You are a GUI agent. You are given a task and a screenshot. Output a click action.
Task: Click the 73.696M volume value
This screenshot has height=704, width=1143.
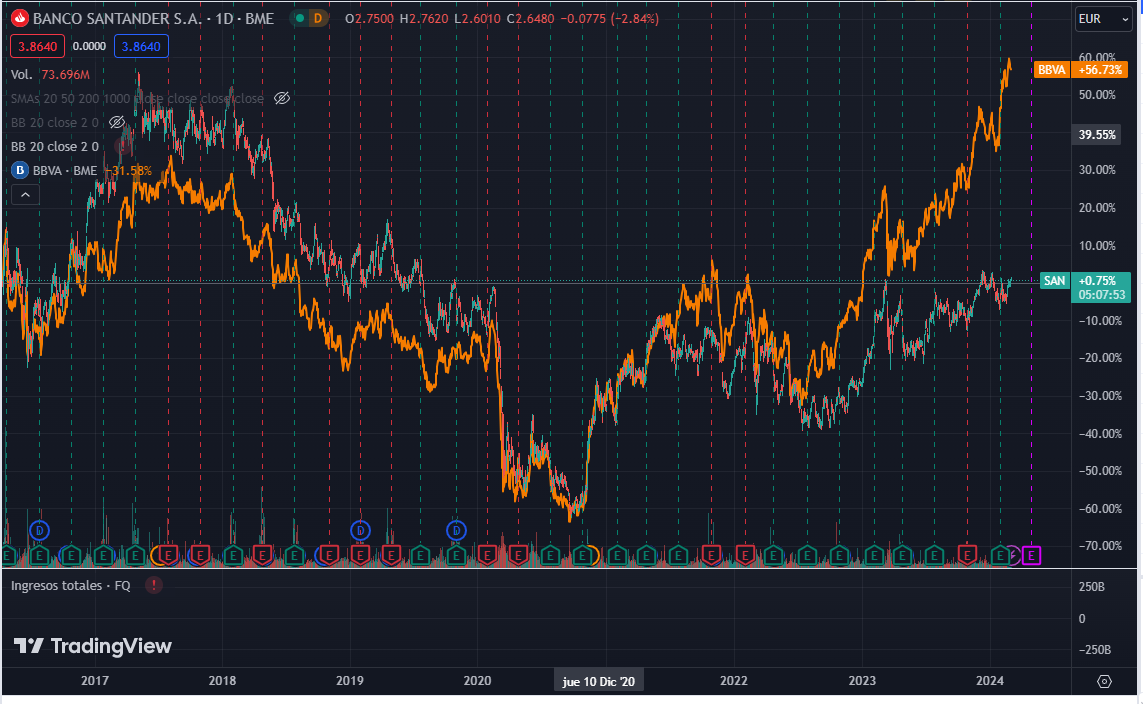tap(66, 74)
